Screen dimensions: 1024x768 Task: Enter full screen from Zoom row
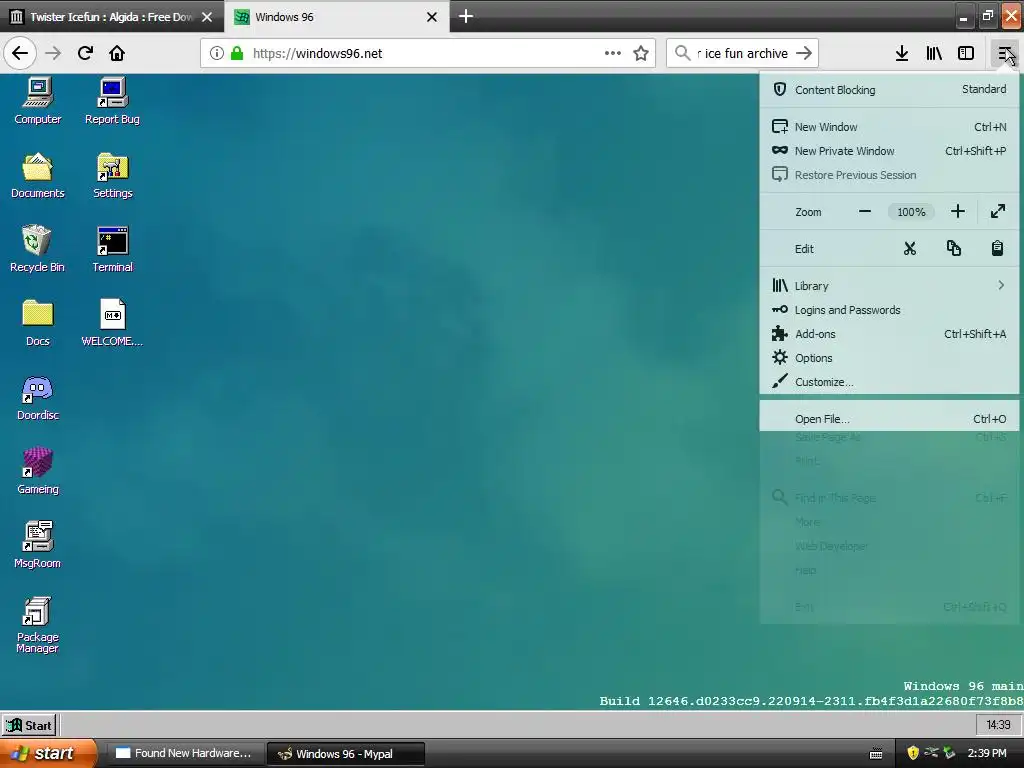pos(998,211)
